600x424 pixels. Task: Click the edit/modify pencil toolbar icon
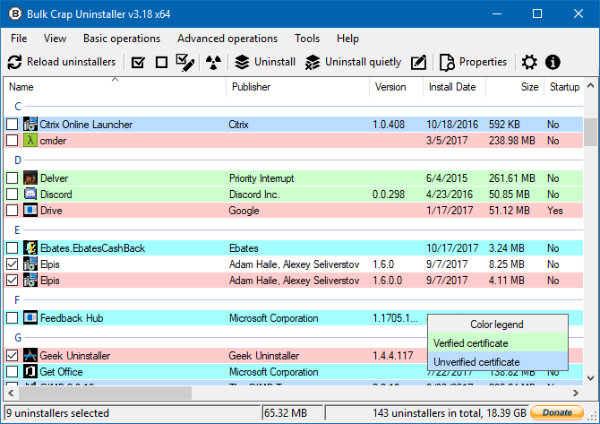pyautogui.click(x=419, y=62)
